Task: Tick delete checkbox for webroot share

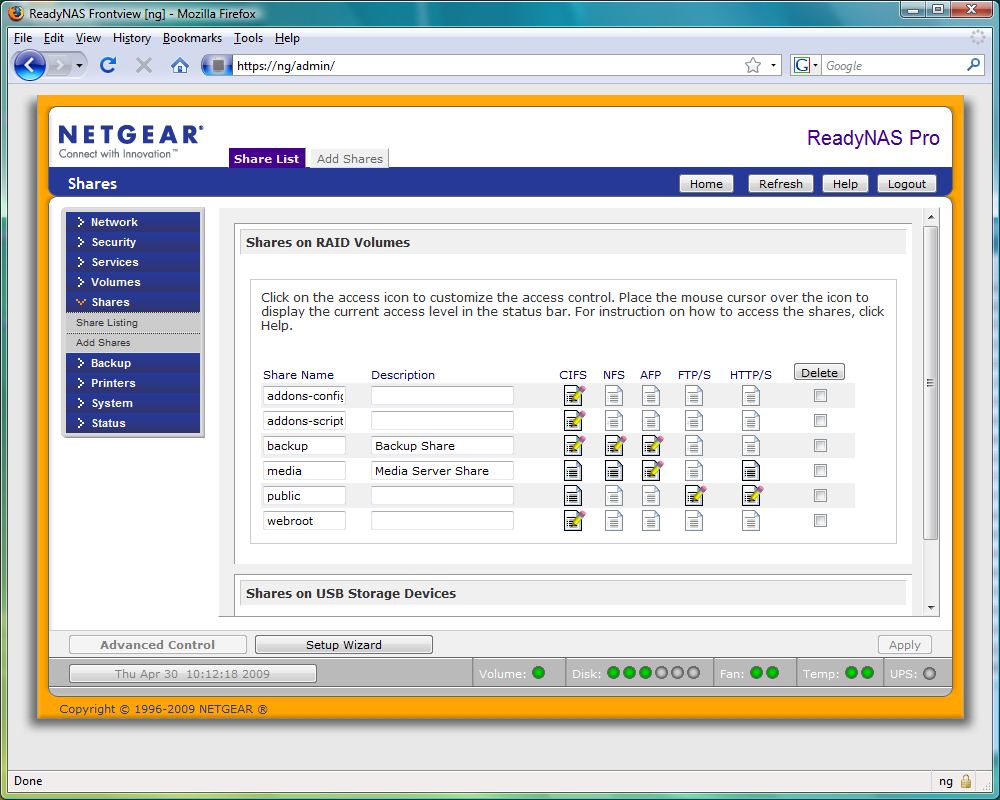Action: pos(820,521)
